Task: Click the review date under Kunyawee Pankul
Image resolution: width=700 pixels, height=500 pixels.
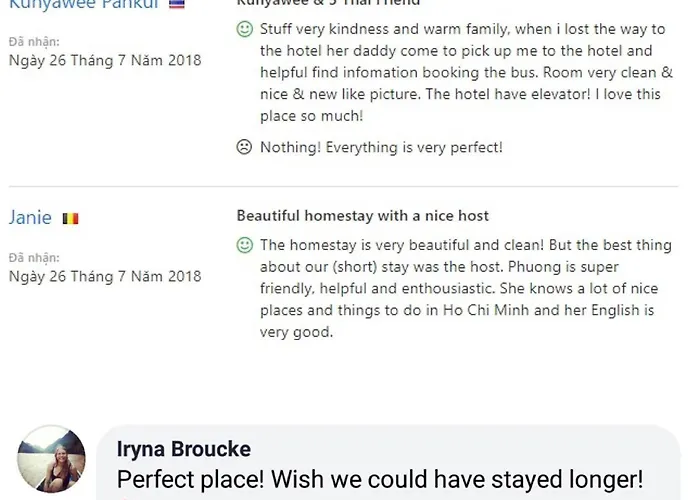Action: [105, 60]
